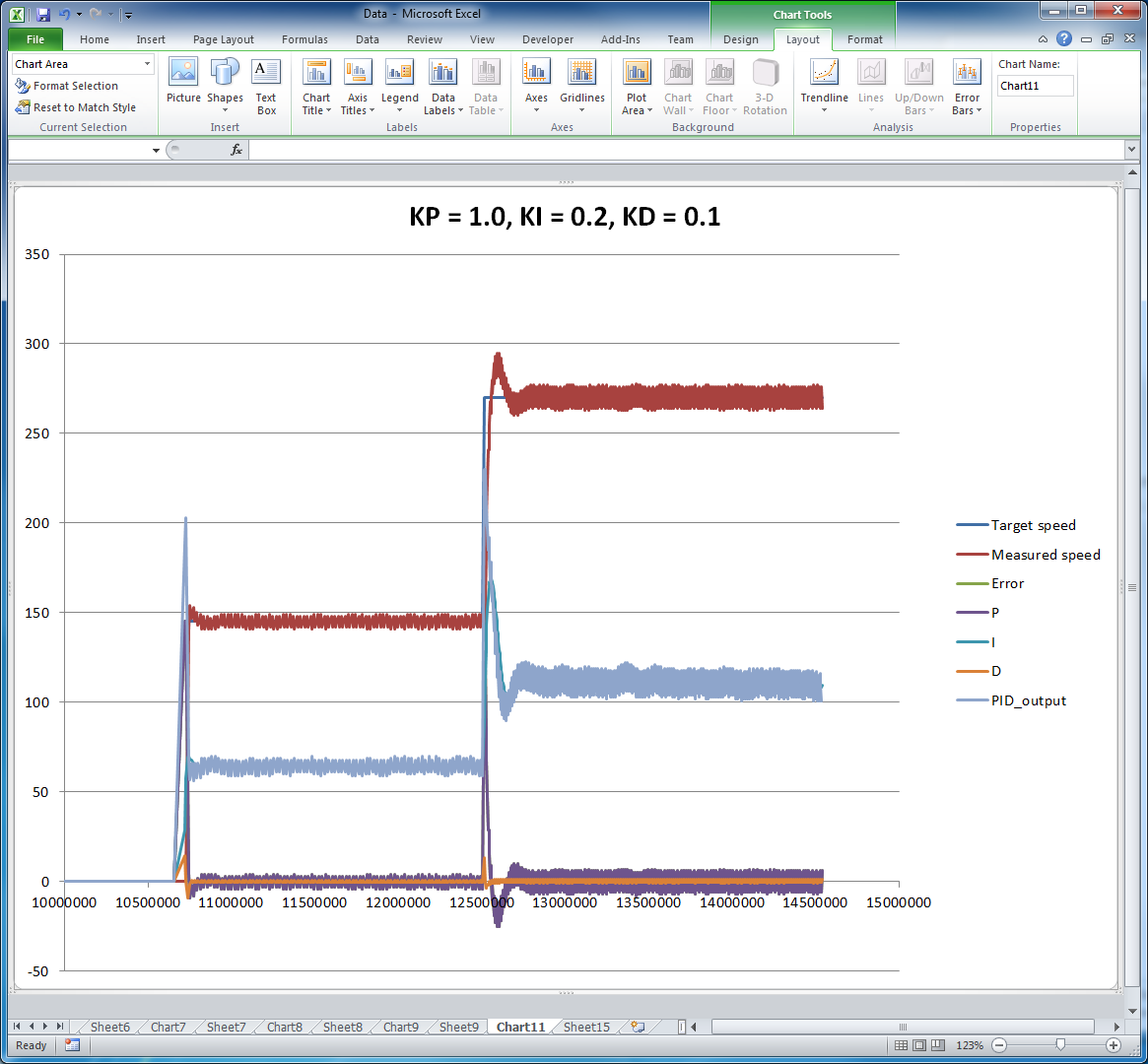The height and width of the screenshot is (1064, 1148).
Task: Add a Trendline to the chart
Action: click(x=825, y=87)
